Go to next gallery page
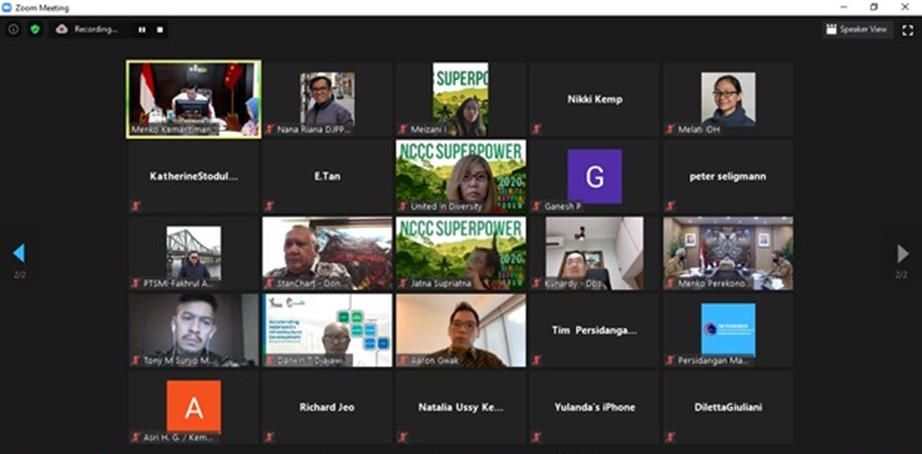This screenshot has width=922, height=454. click(903, 253)
